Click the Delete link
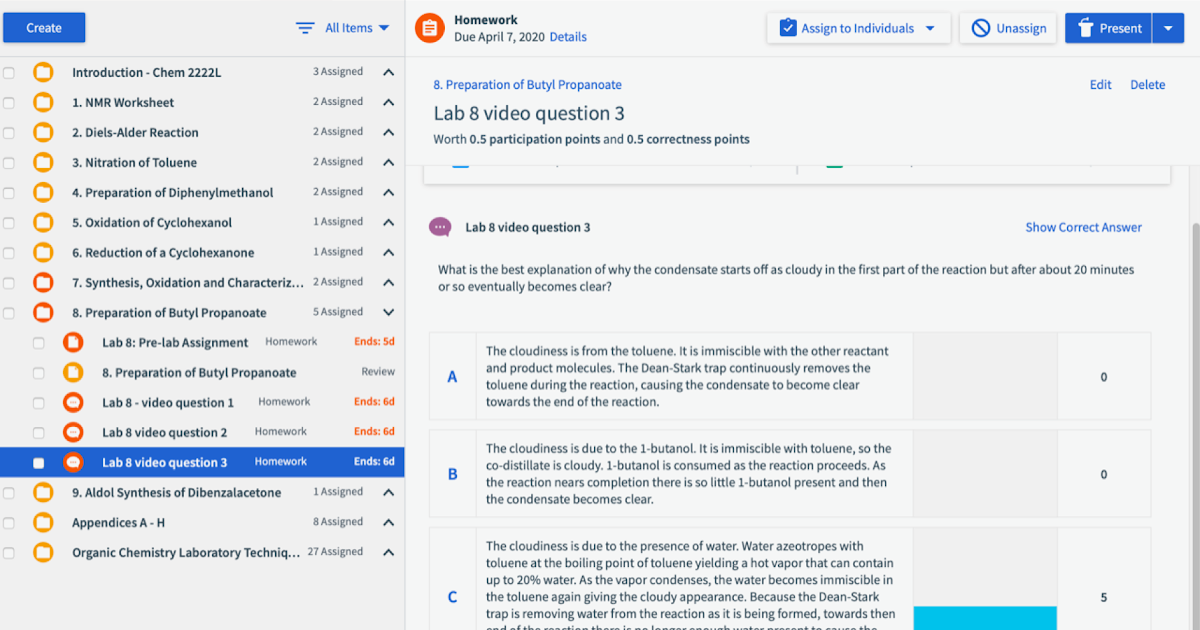Image resolution: width=1200 pixels, height=630 pixels. coord(1147,85)
